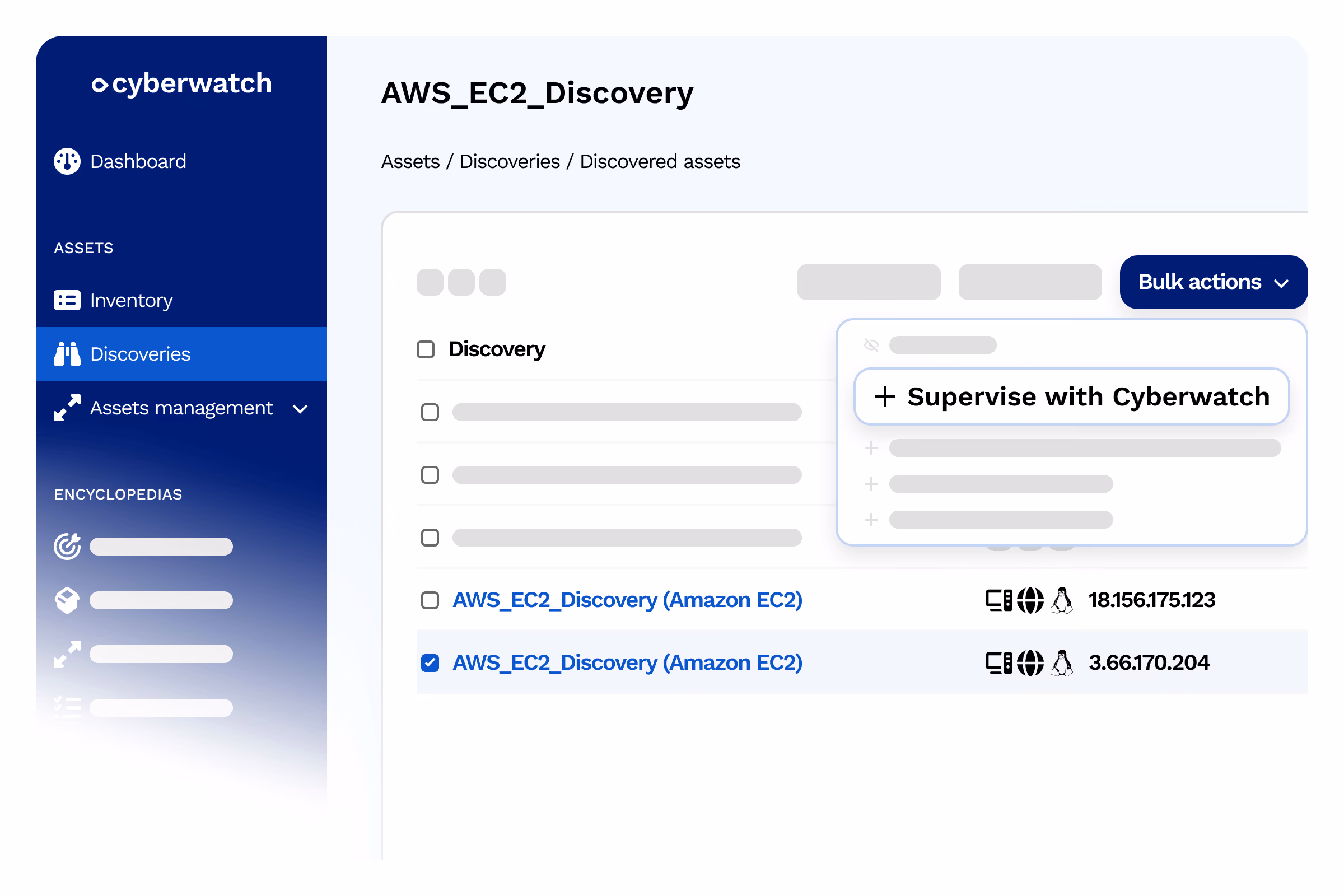The height and width of the screenshot is (896, 1344).
Task: Click the Discoveries binoculars icon
Action: [x=67, y=354]
